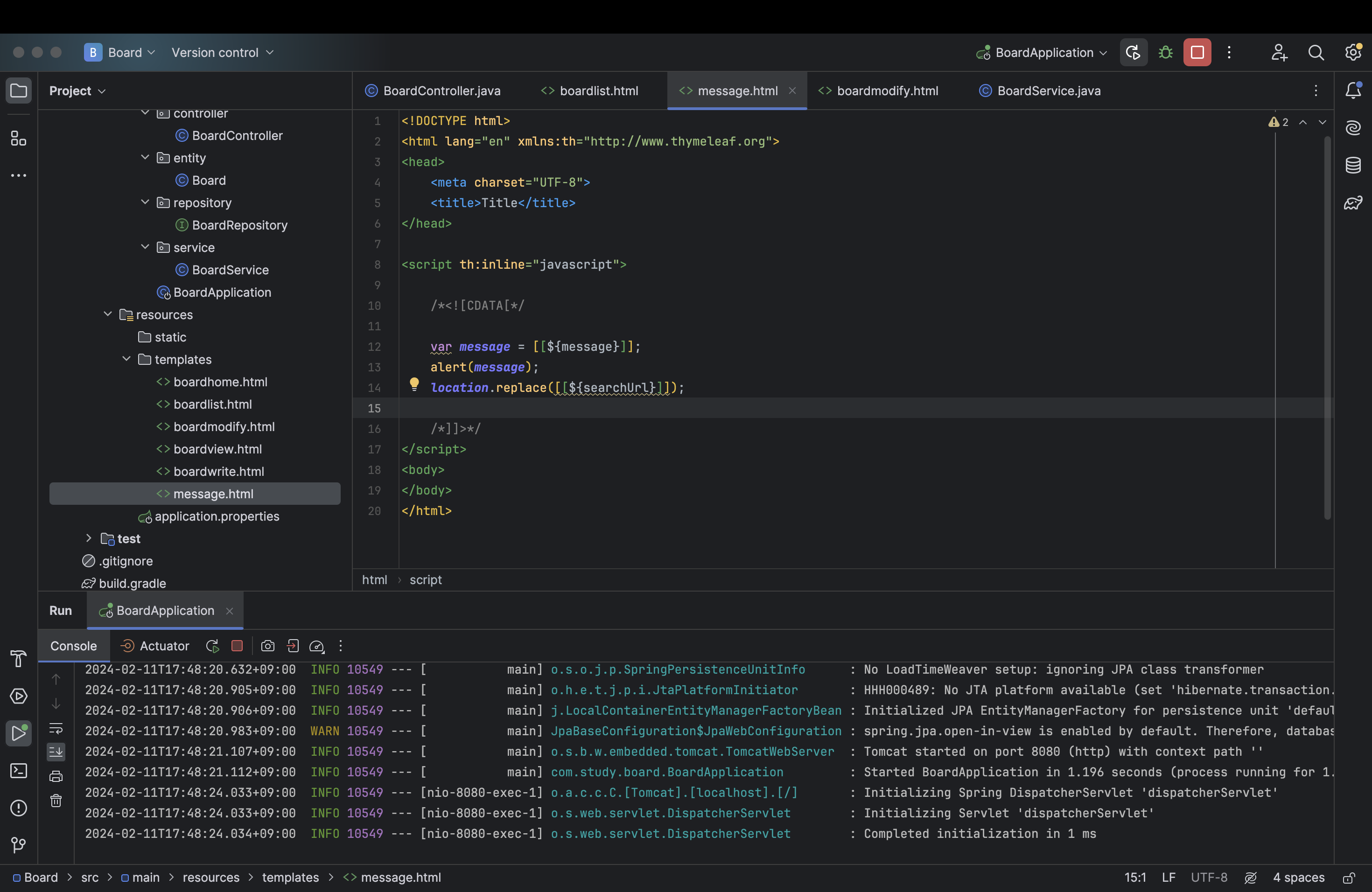Viewport: 1372px width, 892px height.
Task: Open the Git tool window
Action: (x=19, y=845)
